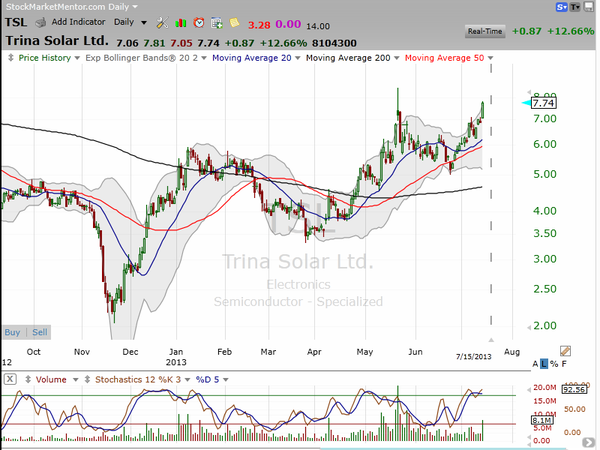Click the cyan price marker arrow at 7.74
The image size is (600, 450).
click(527, 103)
